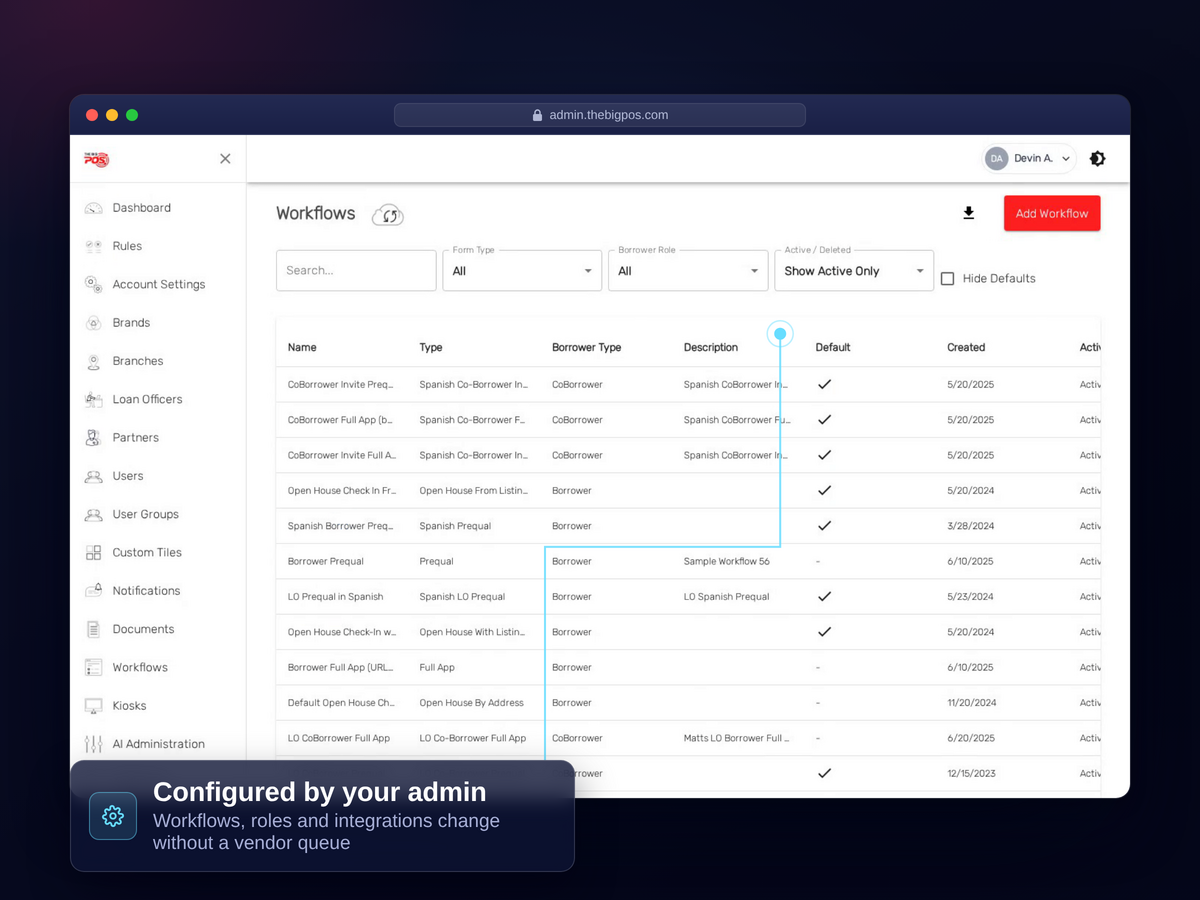Click the download export icon

[968, 213]
